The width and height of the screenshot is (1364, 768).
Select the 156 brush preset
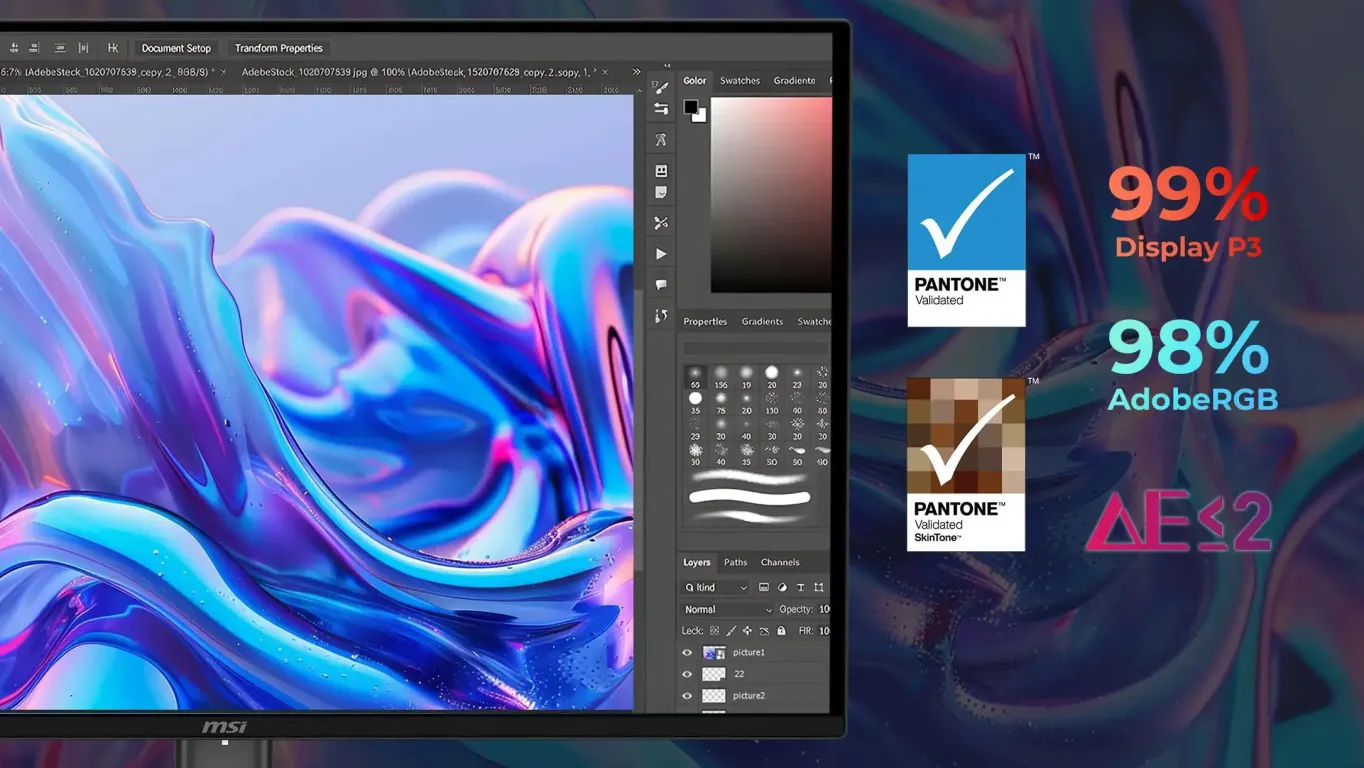[x=720, y=378]
